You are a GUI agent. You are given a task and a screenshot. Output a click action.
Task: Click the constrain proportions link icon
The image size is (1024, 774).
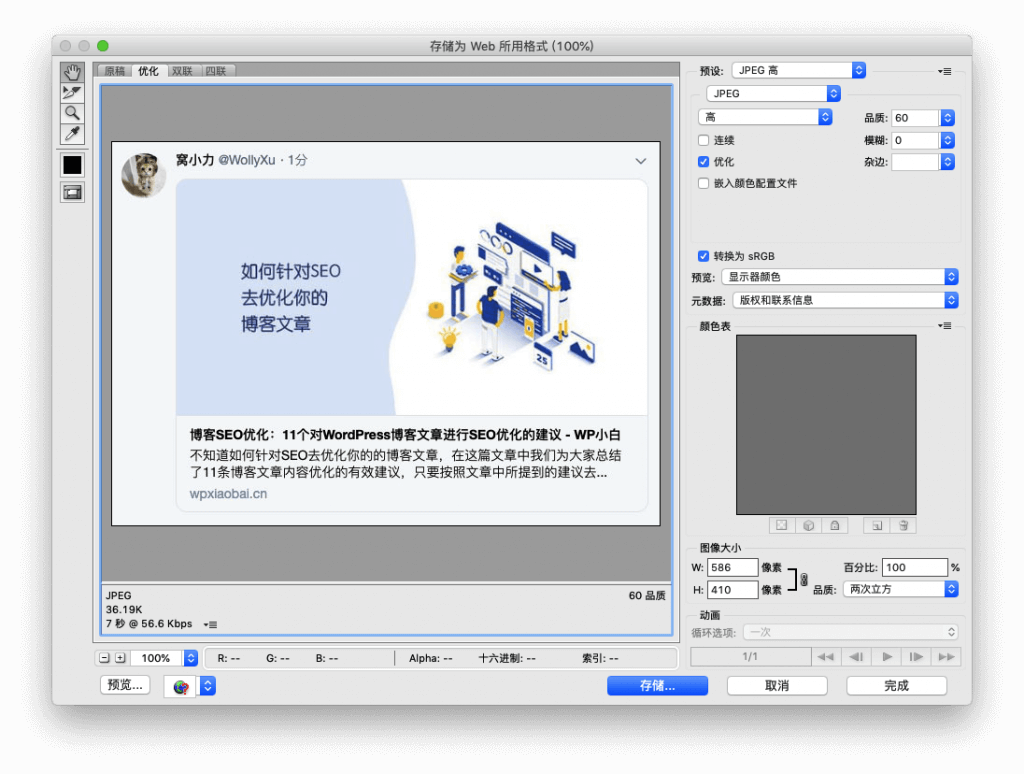(x=804, y=579)
